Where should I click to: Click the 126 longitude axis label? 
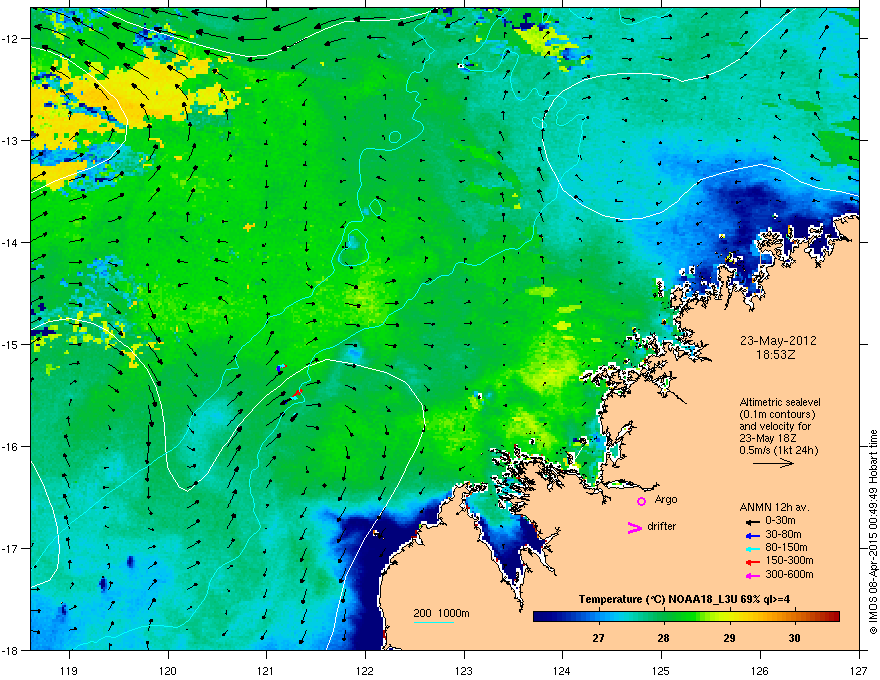coord(760,670)
